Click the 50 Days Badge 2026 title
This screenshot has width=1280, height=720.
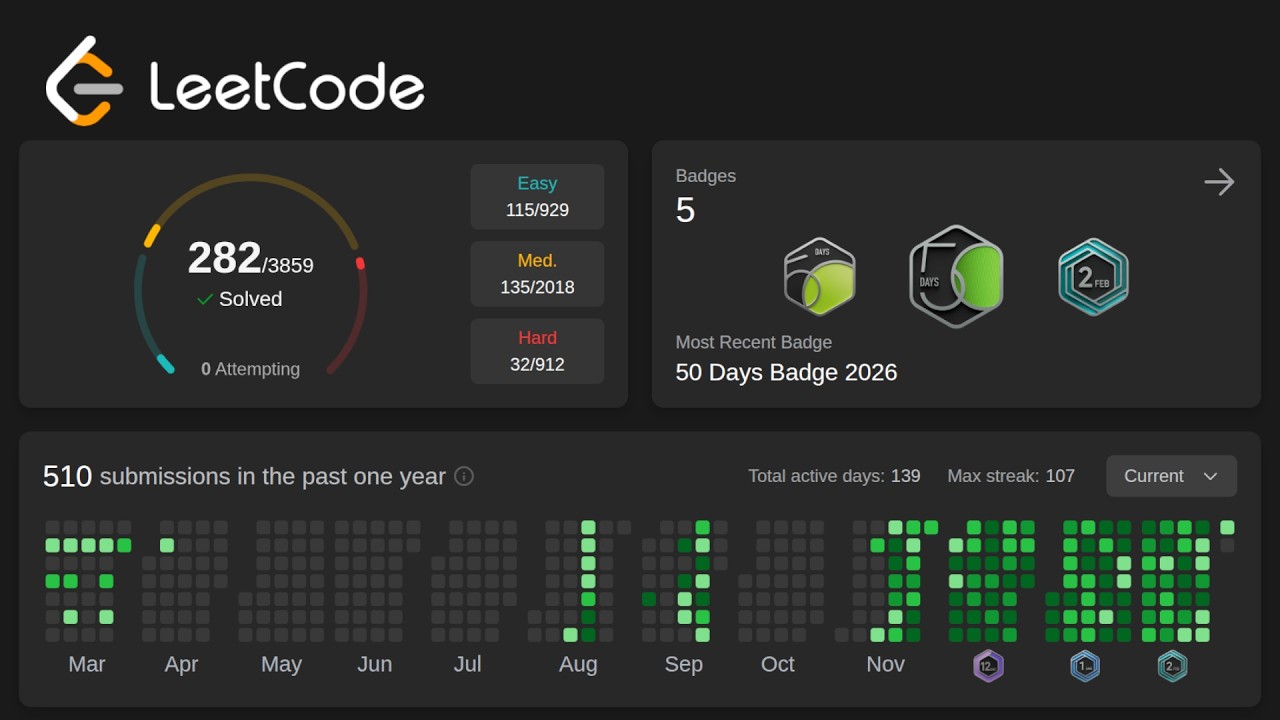tap(786, 372)
